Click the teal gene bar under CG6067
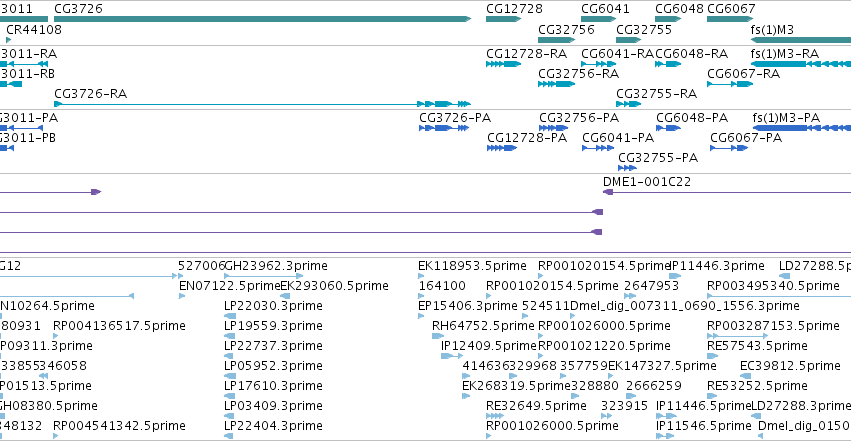The image size is (851, 441). click(731, 19)
